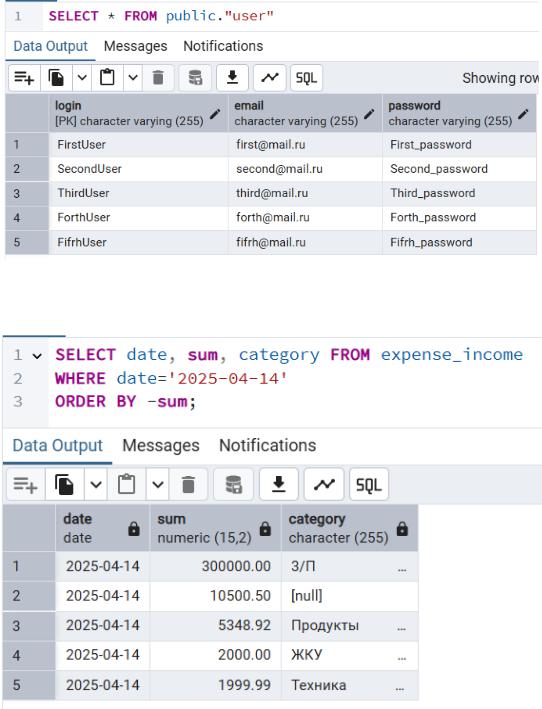Viewport: 542px width, 709px height.
Task: Click Save data changes icon in lower toolbar
Action: (233, 485)
